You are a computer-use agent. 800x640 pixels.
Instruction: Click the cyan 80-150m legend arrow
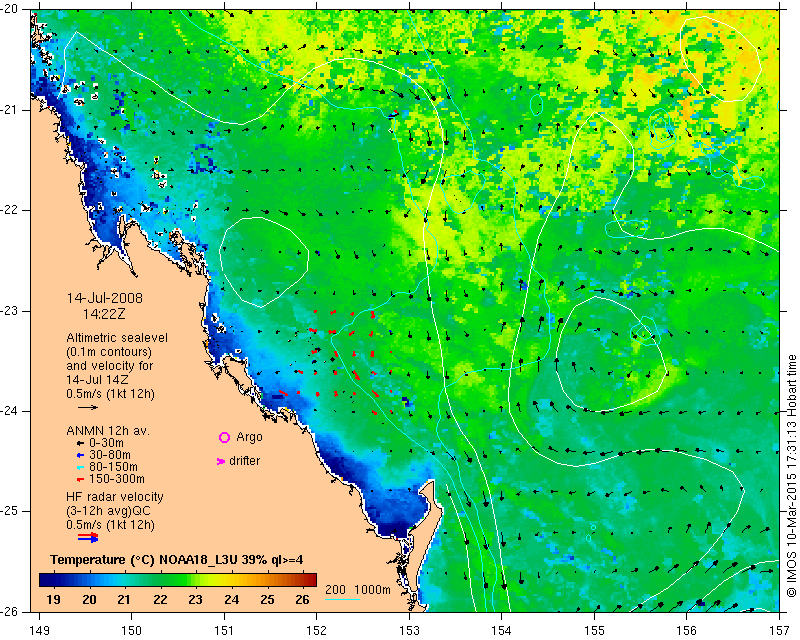[x=80, y=467]
